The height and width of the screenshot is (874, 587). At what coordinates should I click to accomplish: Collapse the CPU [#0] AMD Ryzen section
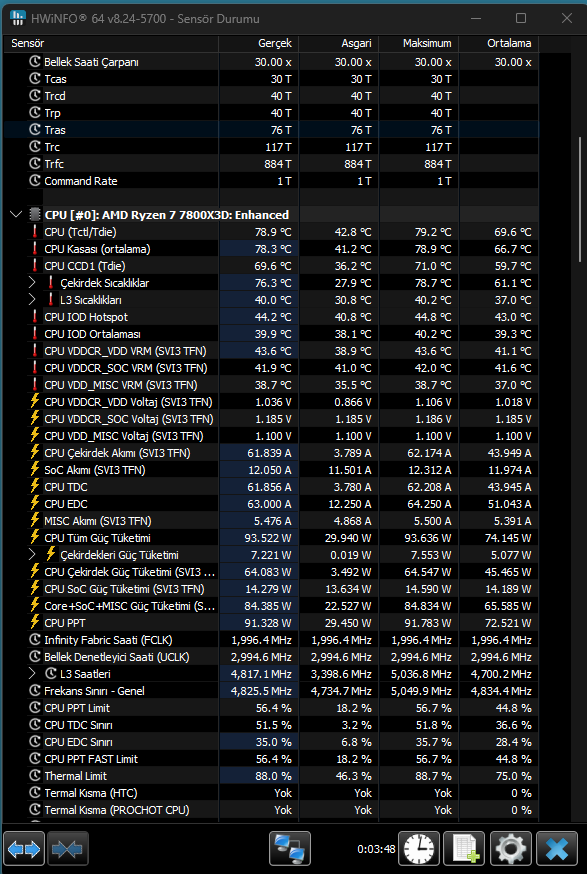pyautogui.click(x=16, y=215)
